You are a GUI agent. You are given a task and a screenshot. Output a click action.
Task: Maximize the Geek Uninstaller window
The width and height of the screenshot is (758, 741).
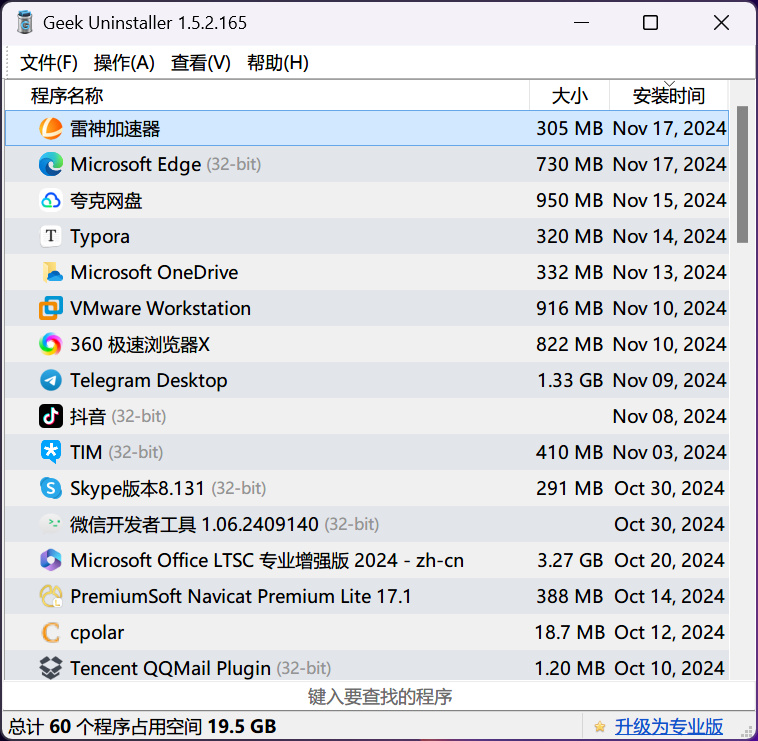pyautogui.click(x=650, y=23)
